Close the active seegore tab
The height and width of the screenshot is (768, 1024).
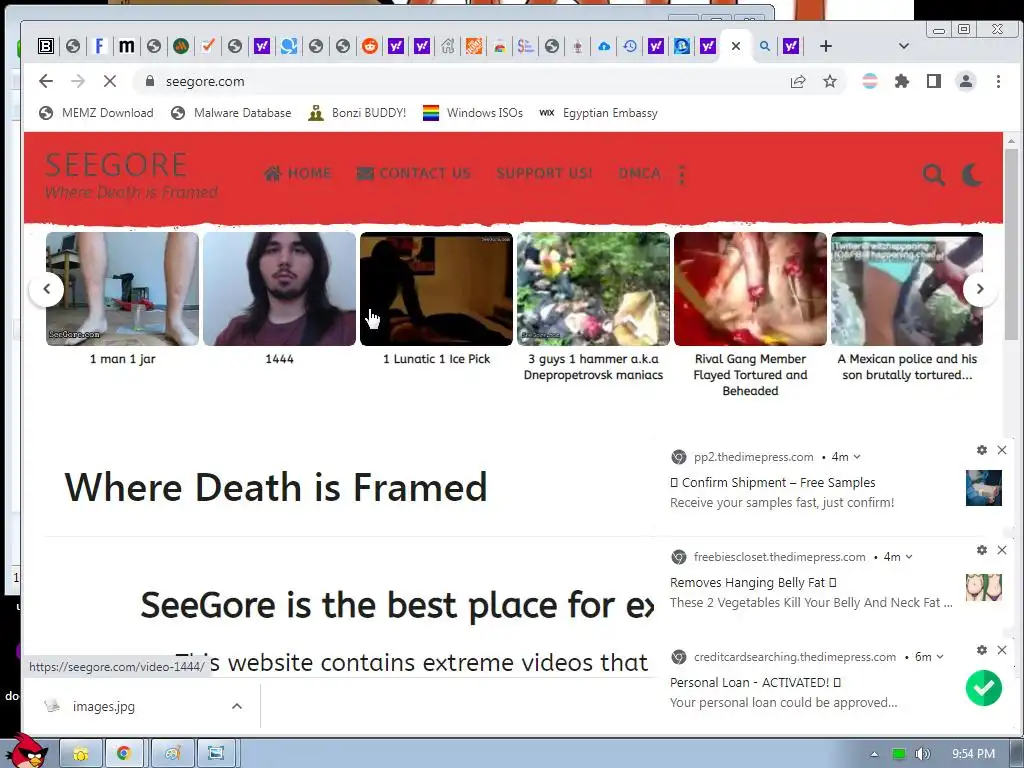736,46
